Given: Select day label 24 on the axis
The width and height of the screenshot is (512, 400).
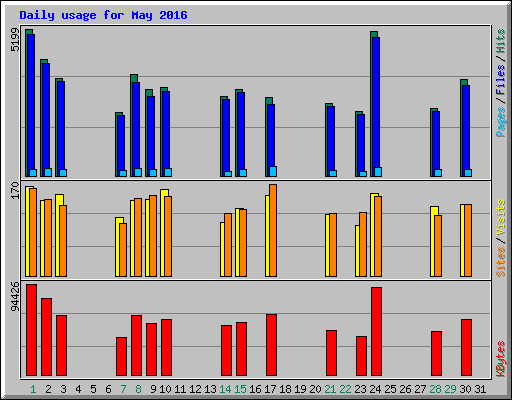Looking at the screenshot, I should [x=375, y=389].
